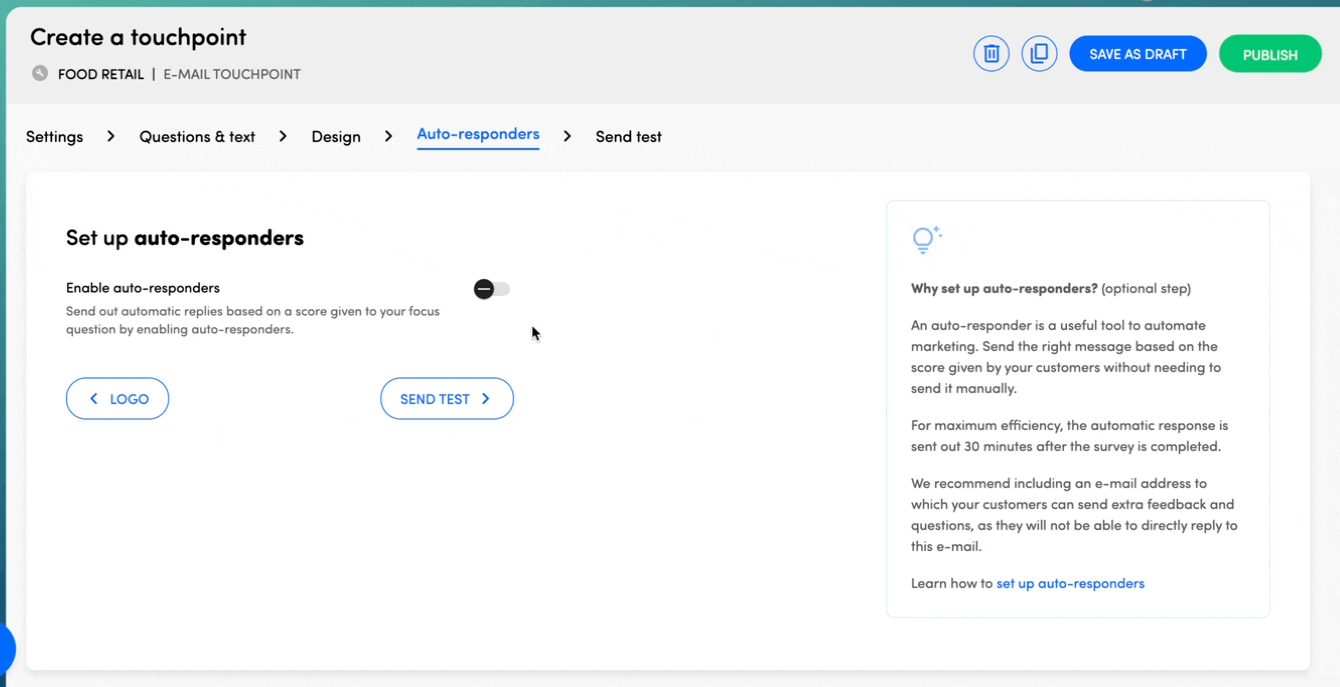Click the lightbulb tip icon

click(x=926, y=239)
